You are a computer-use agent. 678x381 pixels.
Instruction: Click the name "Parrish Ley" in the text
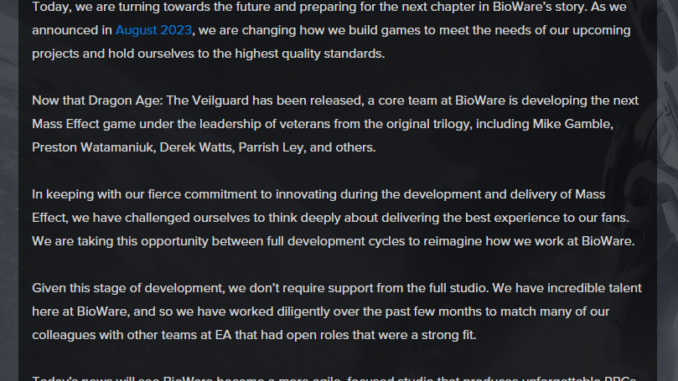click(271, 147)
